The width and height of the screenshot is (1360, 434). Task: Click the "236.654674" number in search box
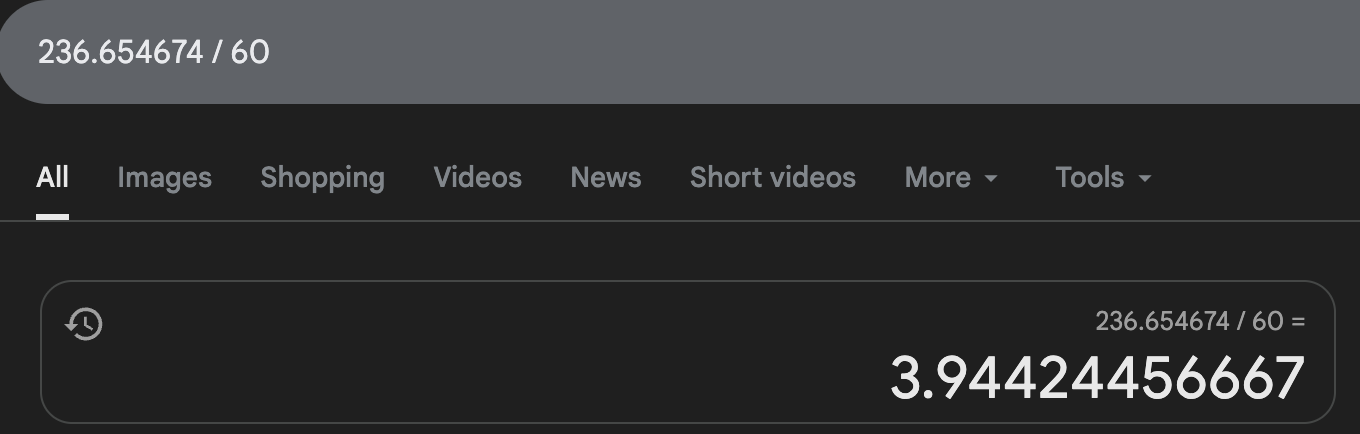(120, 52)
